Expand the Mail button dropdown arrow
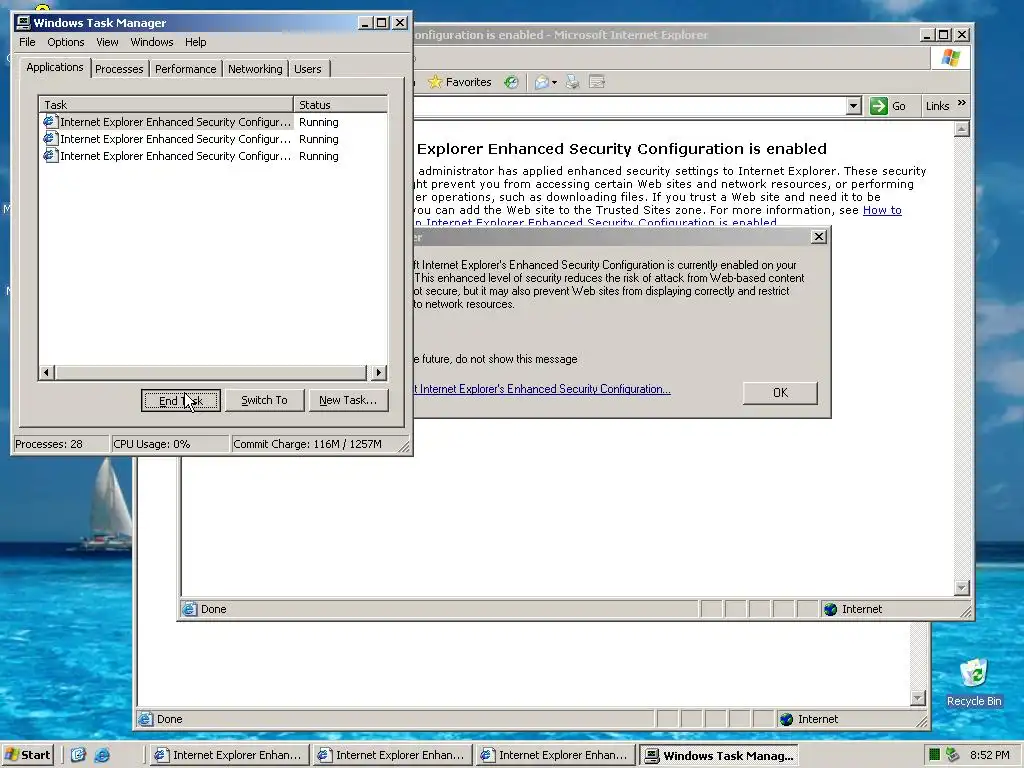Viewport: 1024px width, 768px height. (554, 82)
